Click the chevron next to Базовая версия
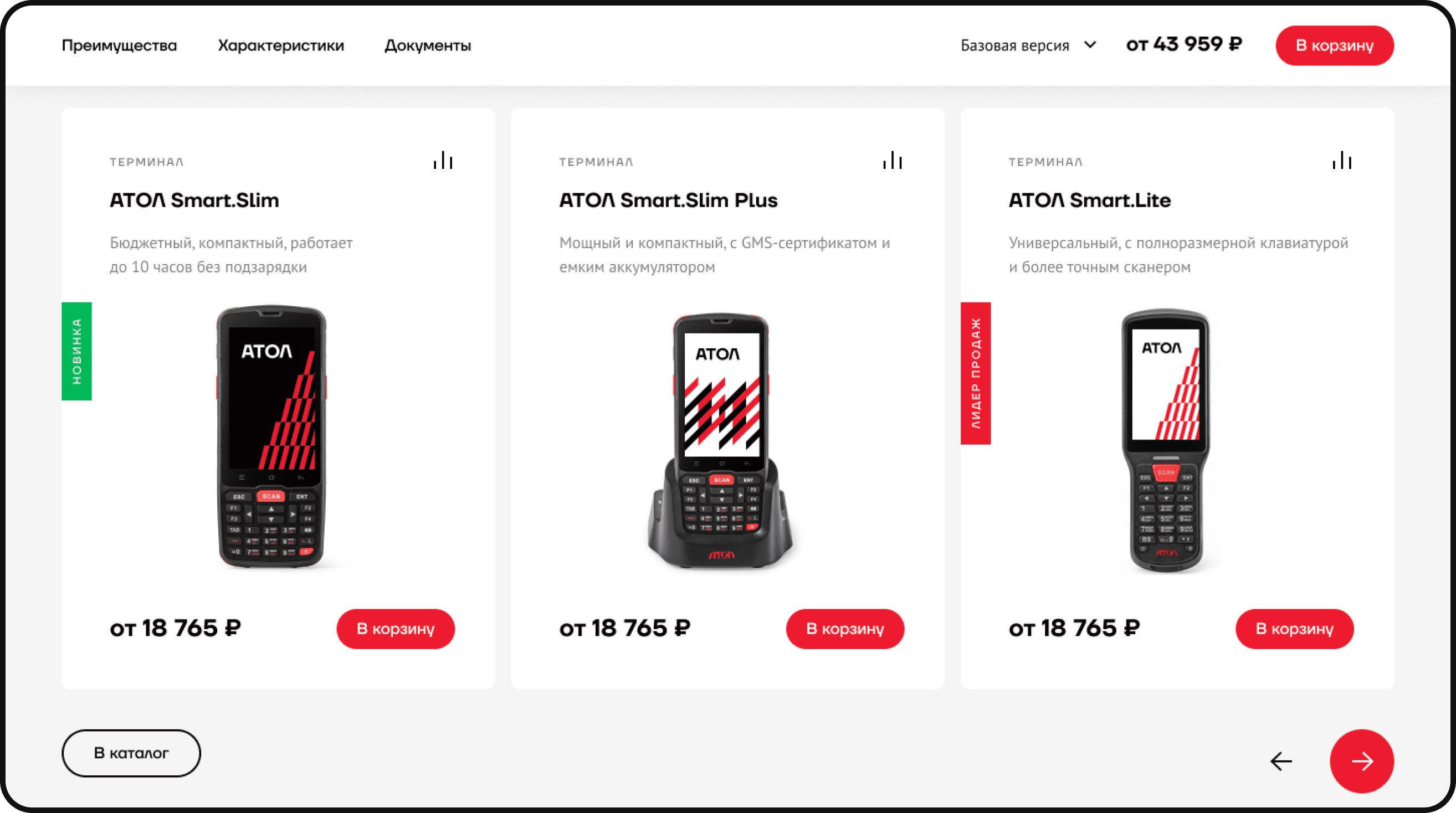1456x813 pixels. [x=1090, y=45]
